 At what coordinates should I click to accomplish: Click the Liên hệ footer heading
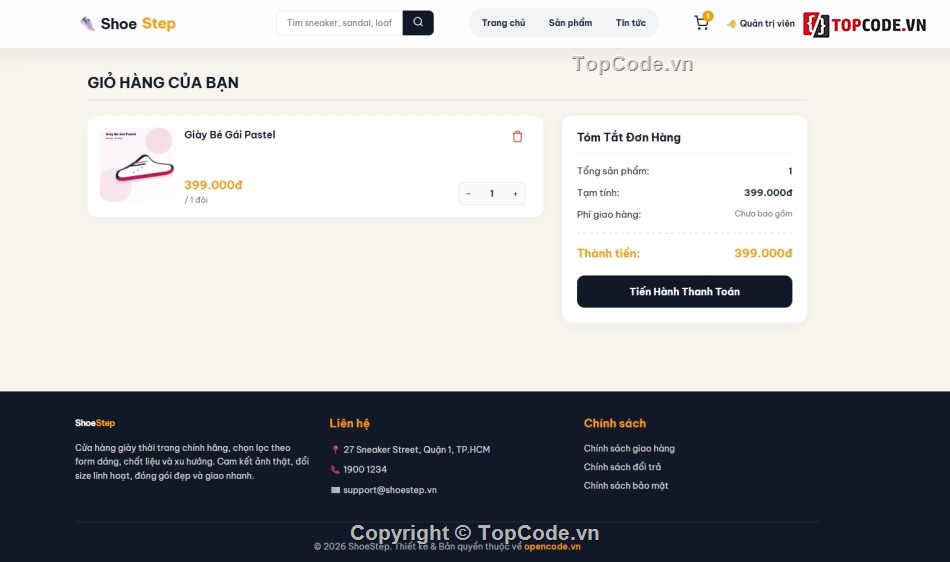pyautogui.click(x=349, y=423)
